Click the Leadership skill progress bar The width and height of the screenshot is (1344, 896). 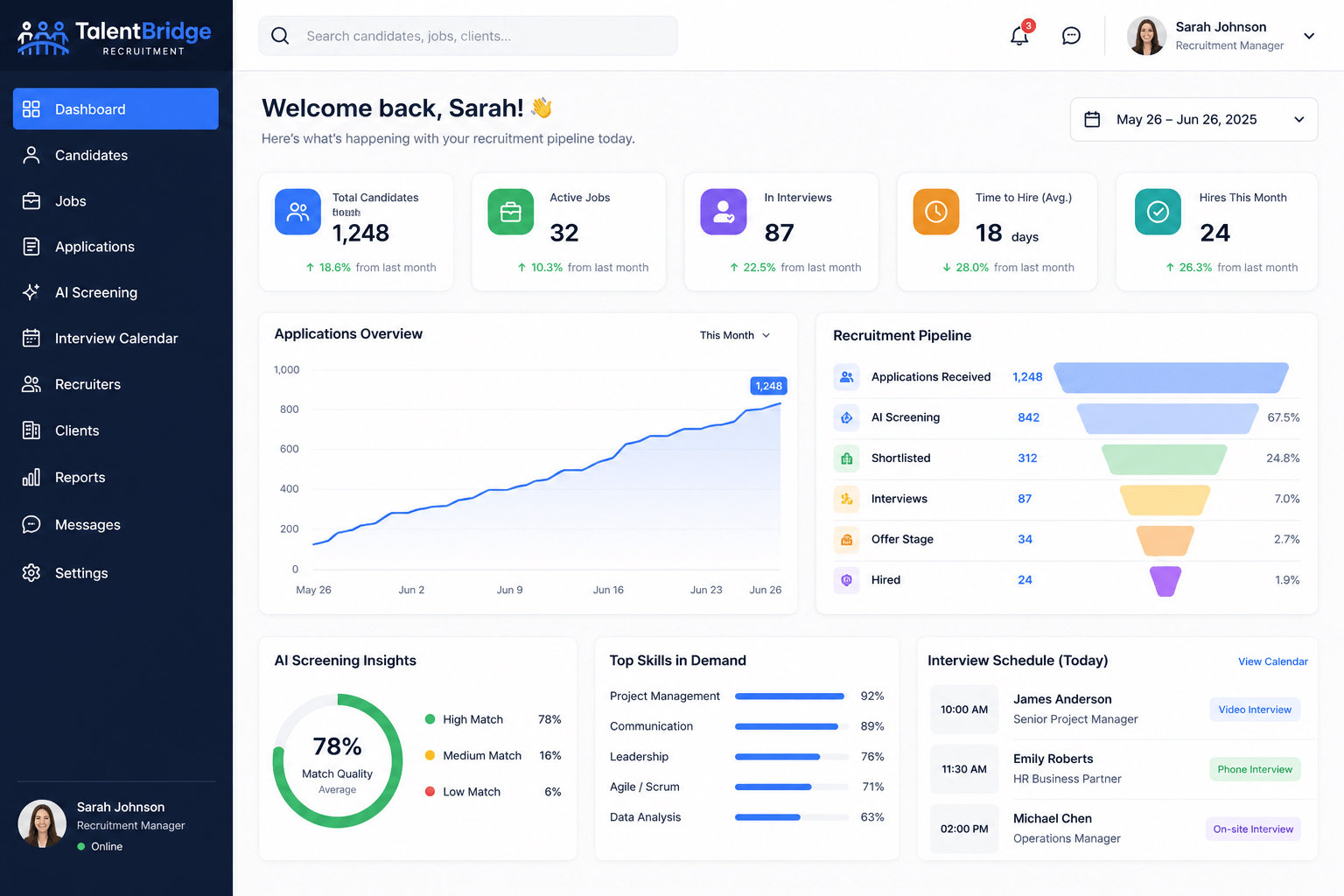pos(792,757)
